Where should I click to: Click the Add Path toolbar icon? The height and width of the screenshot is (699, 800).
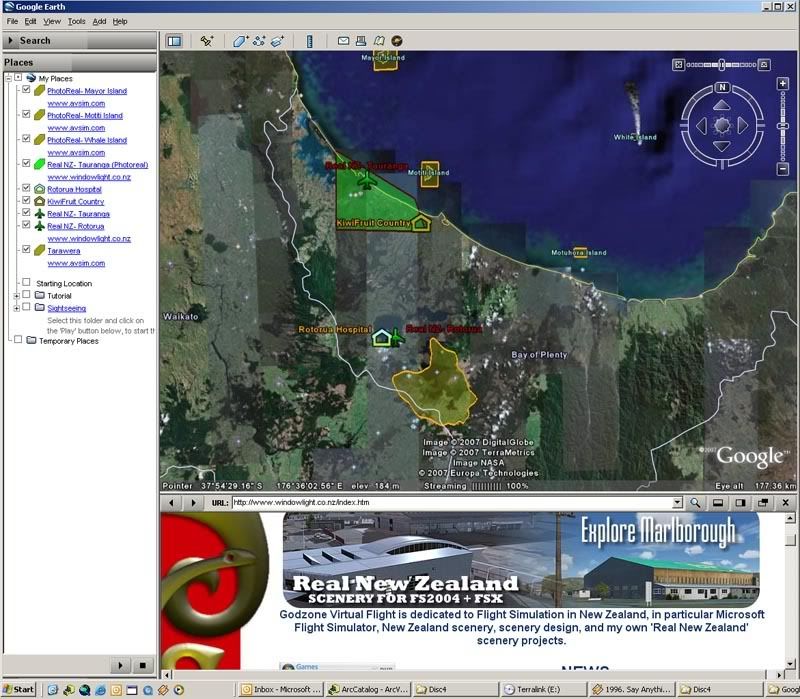tap(259, 41)
